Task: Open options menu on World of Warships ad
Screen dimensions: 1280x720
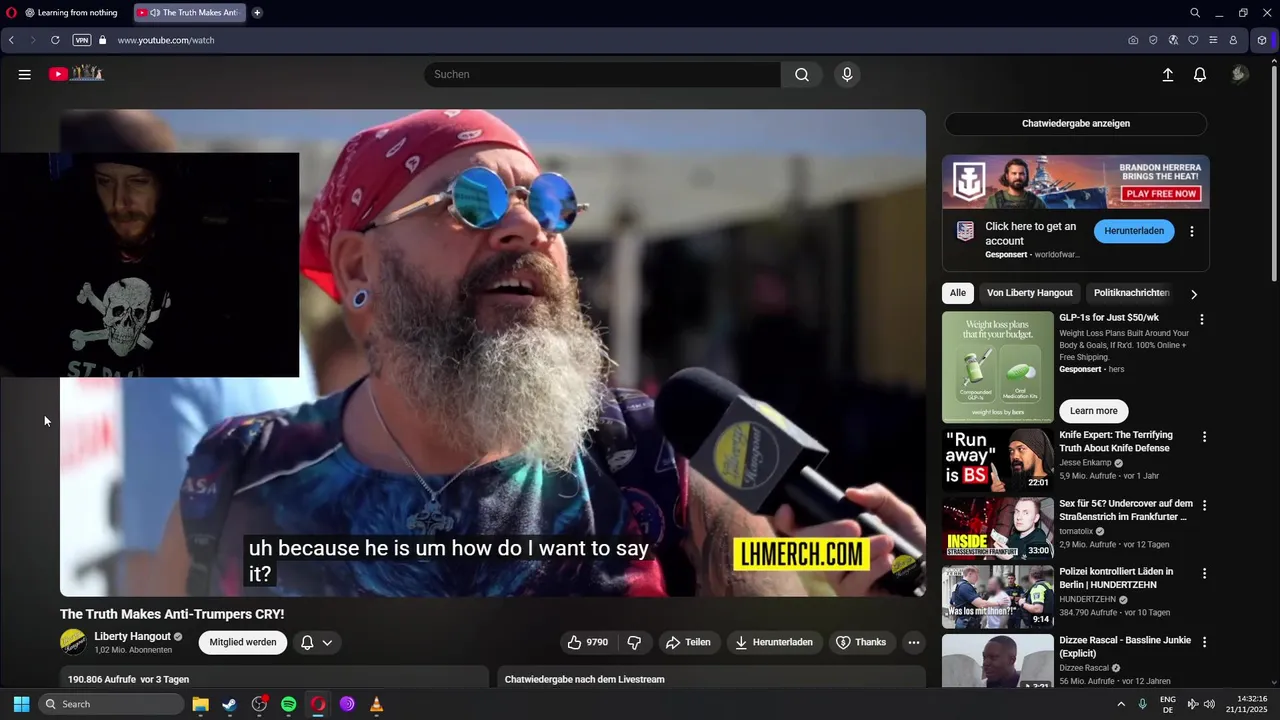Action: (1192, 231)
